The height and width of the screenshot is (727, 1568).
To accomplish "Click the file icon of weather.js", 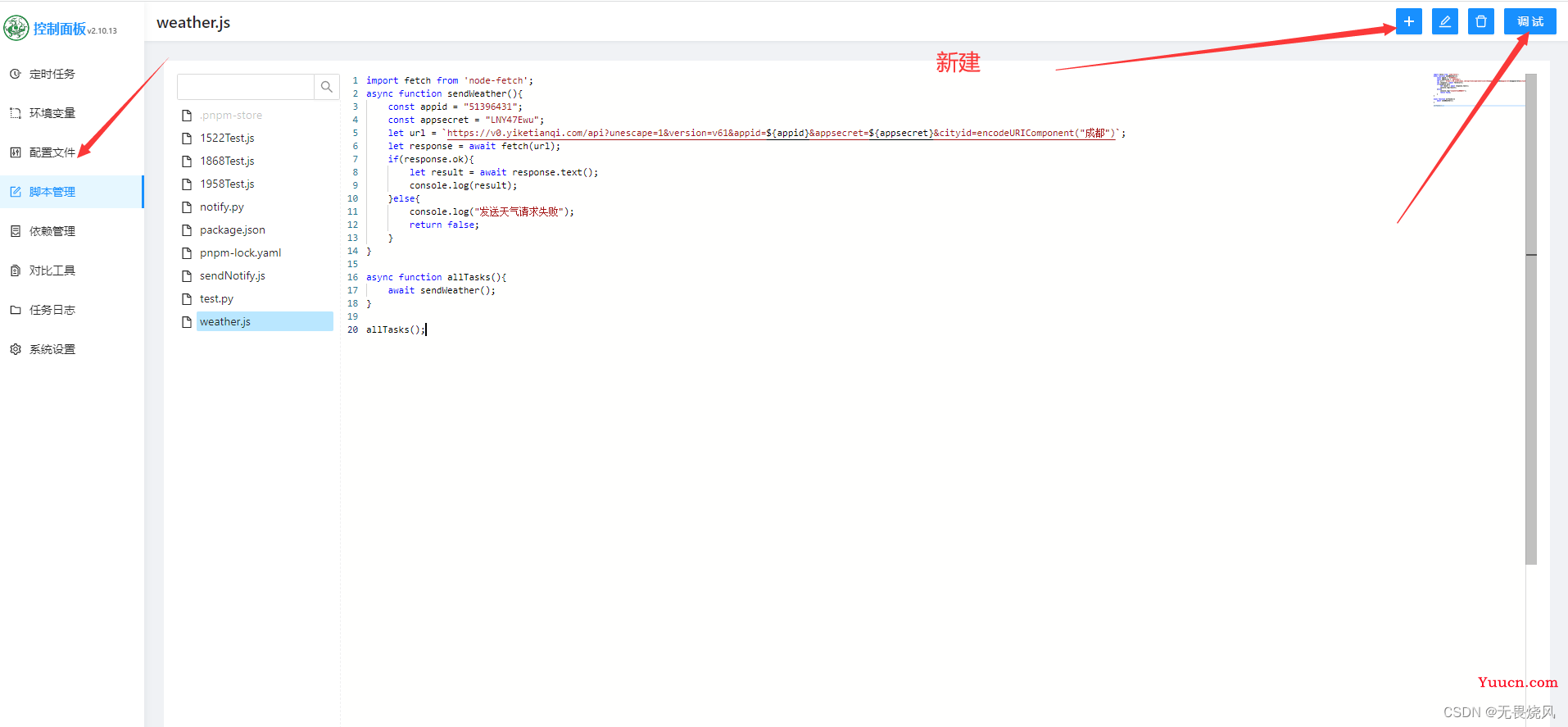I will point(187,322).
